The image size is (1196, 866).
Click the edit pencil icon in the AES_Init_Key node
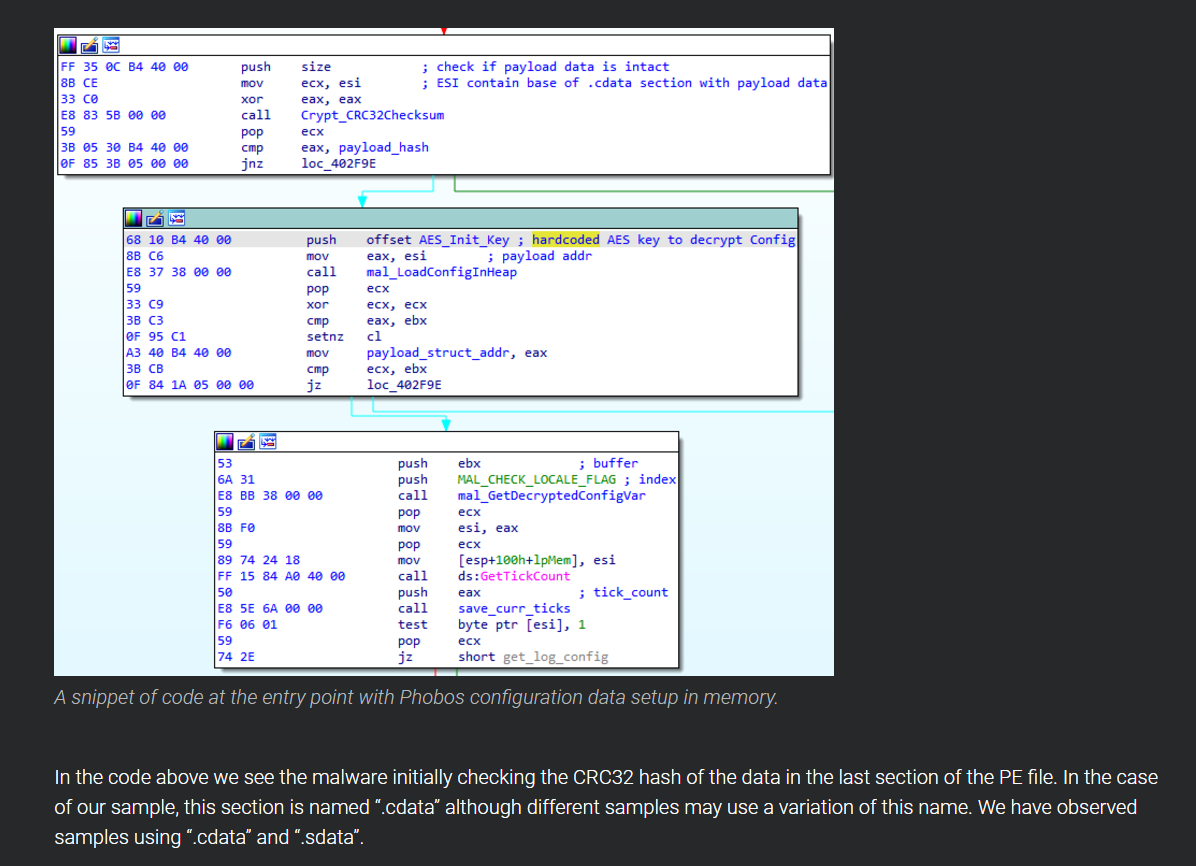155,219
